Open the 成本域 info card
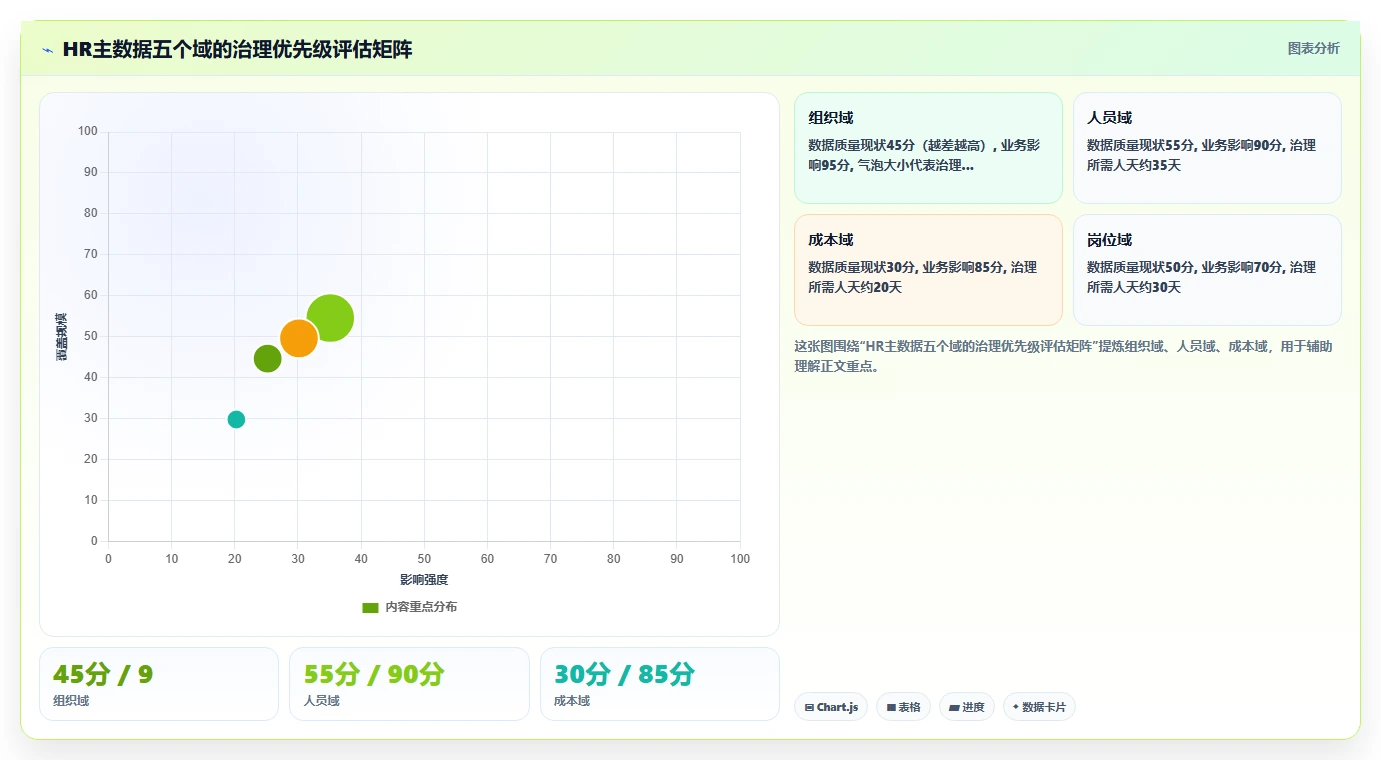 [x=928, y=270]
